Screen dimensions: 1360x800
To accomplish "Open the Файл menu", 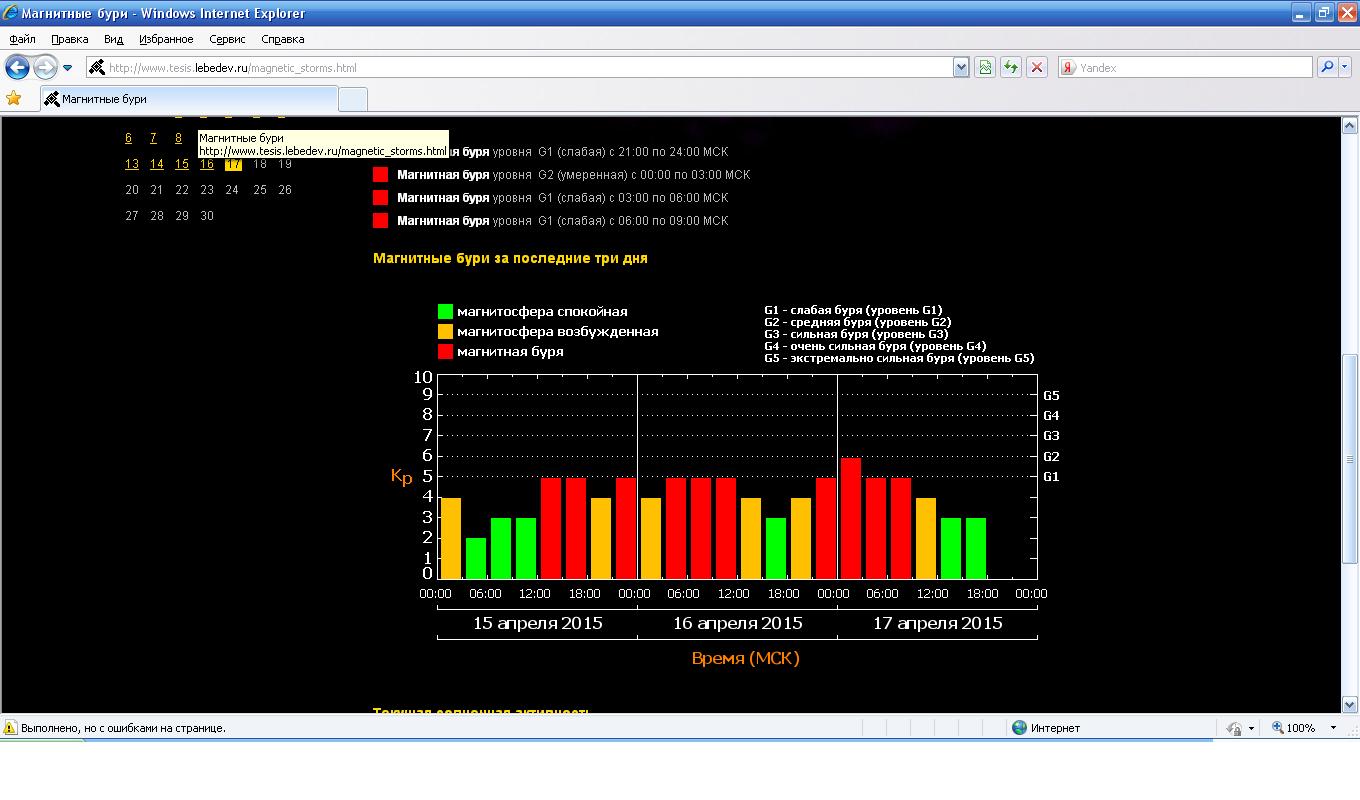I will tap(22, 39).
